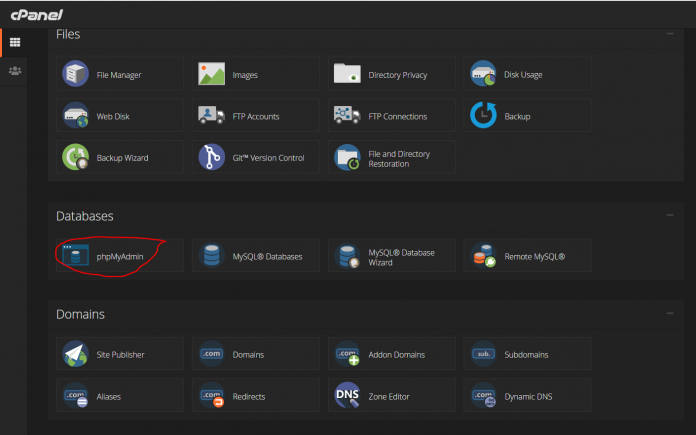Collapse the Files section
This screenshot has height=435, width=696.
pyautogui.click(x=670, y=33)
